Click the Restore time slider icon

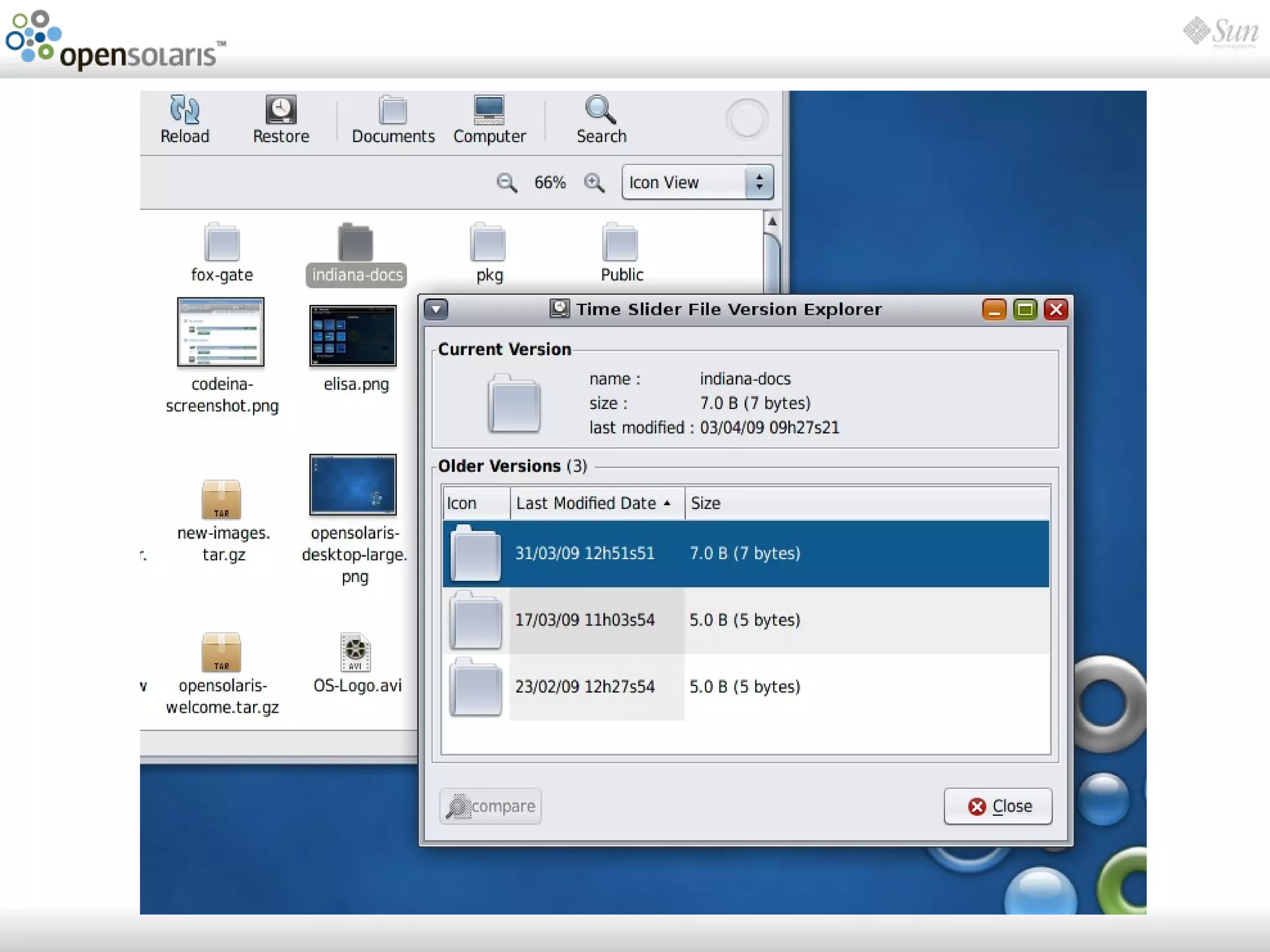(281, 110)
